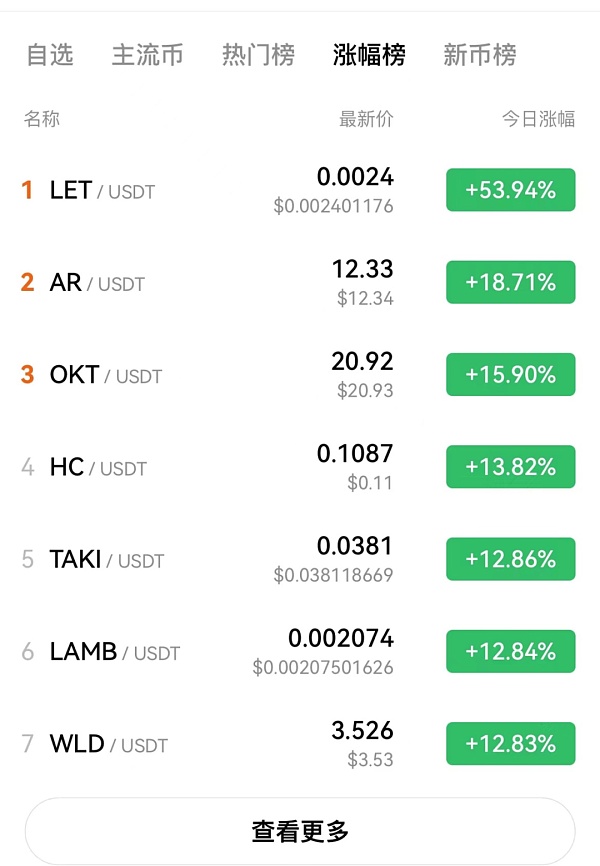The width and height of the screenshot is (600, 866).
Task: Select the OKT / USDT row
Action: click(105, 375)
